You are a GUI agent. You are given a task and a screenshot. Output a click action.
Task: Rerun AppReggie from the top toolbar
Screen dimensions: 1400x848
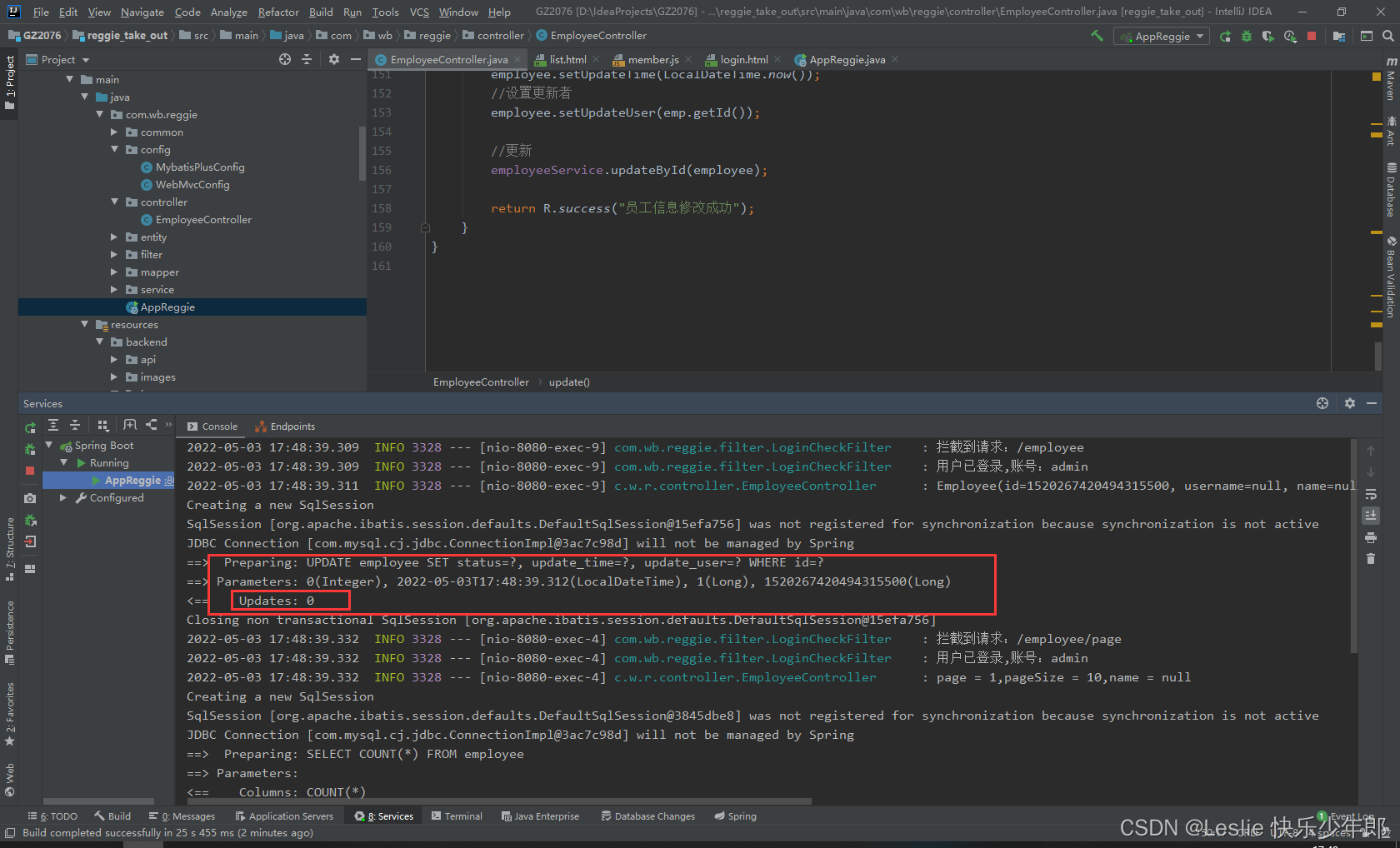point(1225,36)
